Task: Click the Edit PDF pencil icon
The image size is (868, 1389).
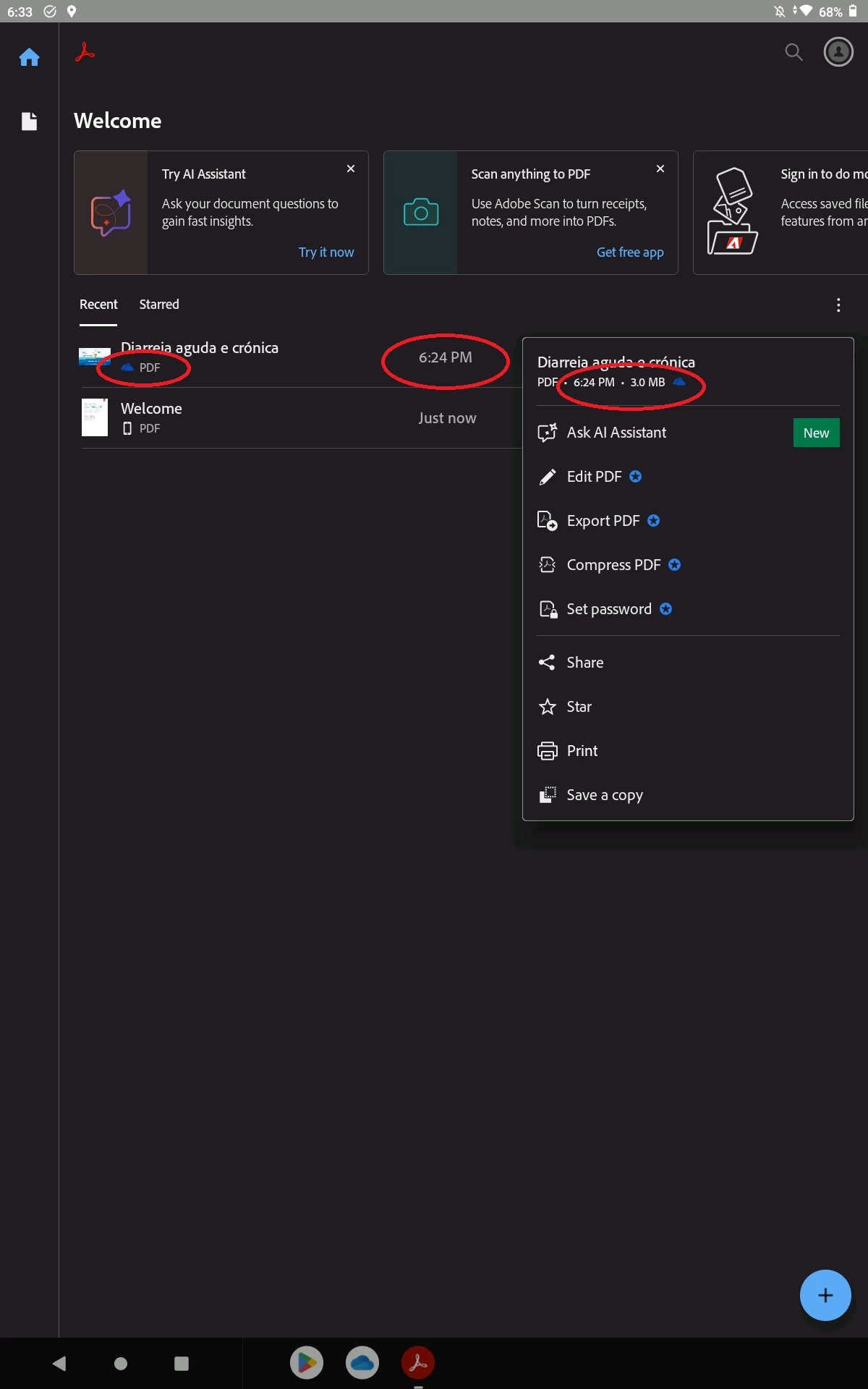Action: tap(548, 477)
